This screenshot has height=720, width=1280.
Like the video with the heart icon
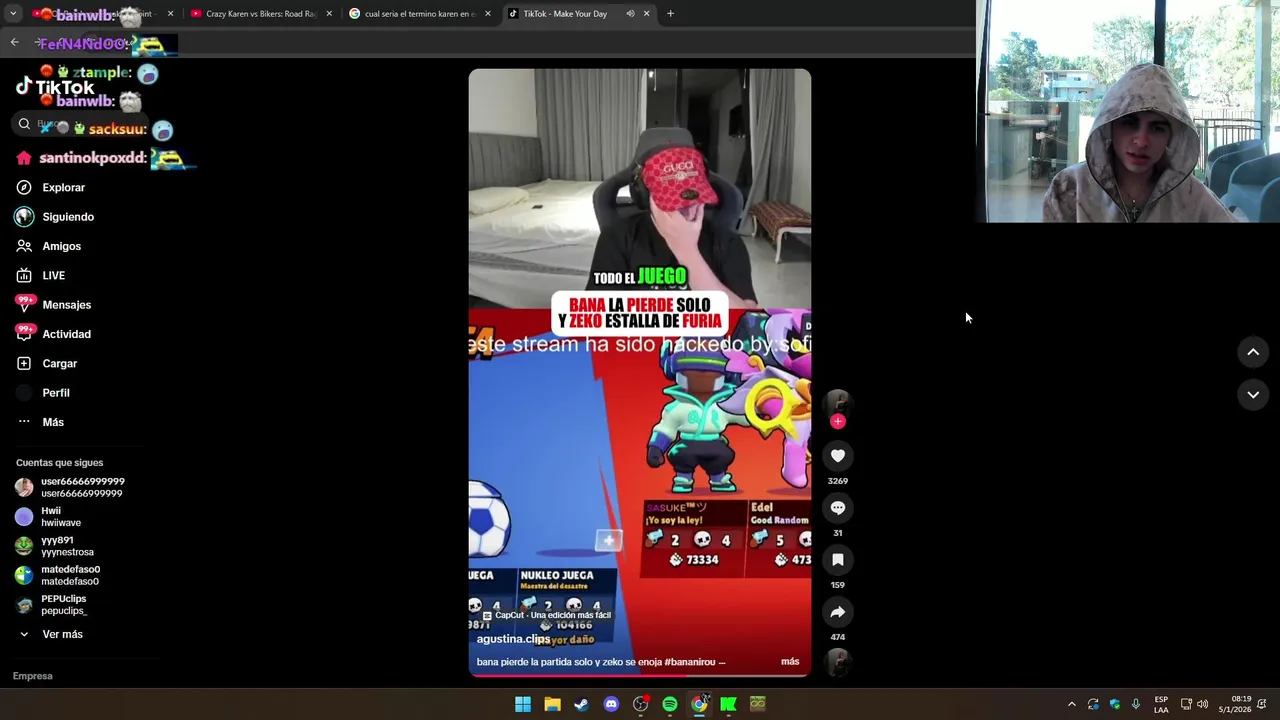point(838,456)
